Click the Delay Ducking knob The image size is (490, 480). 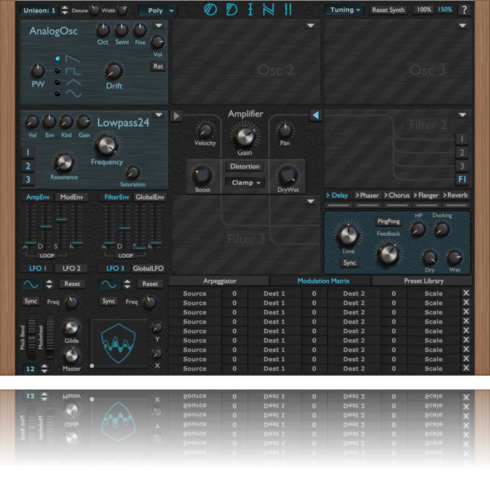(x=442, y=229)
